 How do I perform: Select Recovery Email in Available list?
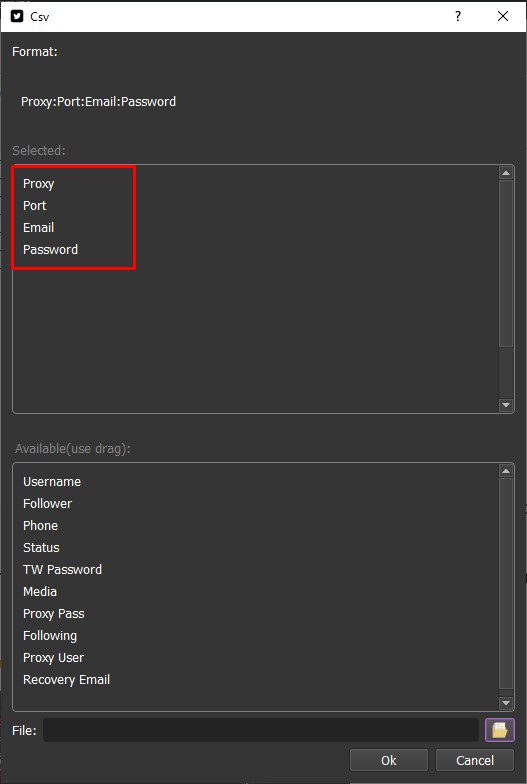(x=66, y=680)
